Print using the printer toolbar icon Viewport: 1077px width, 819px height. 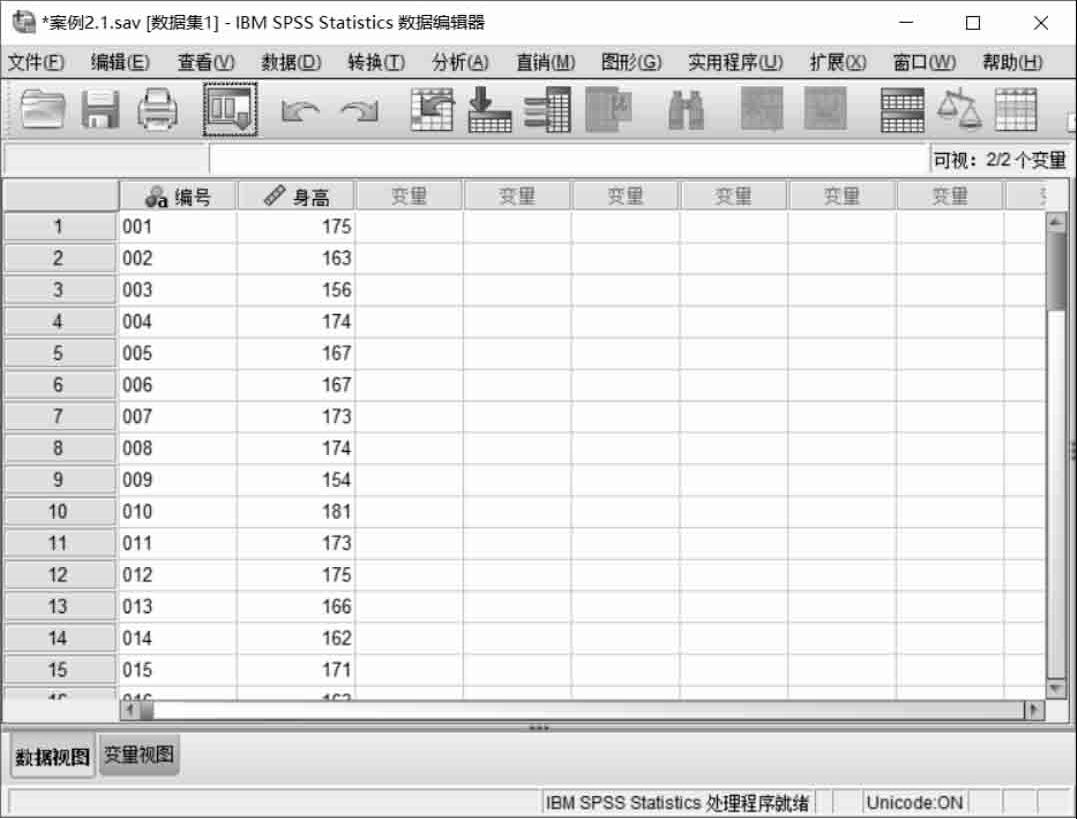pyautogui.click(x=157, y=109)
